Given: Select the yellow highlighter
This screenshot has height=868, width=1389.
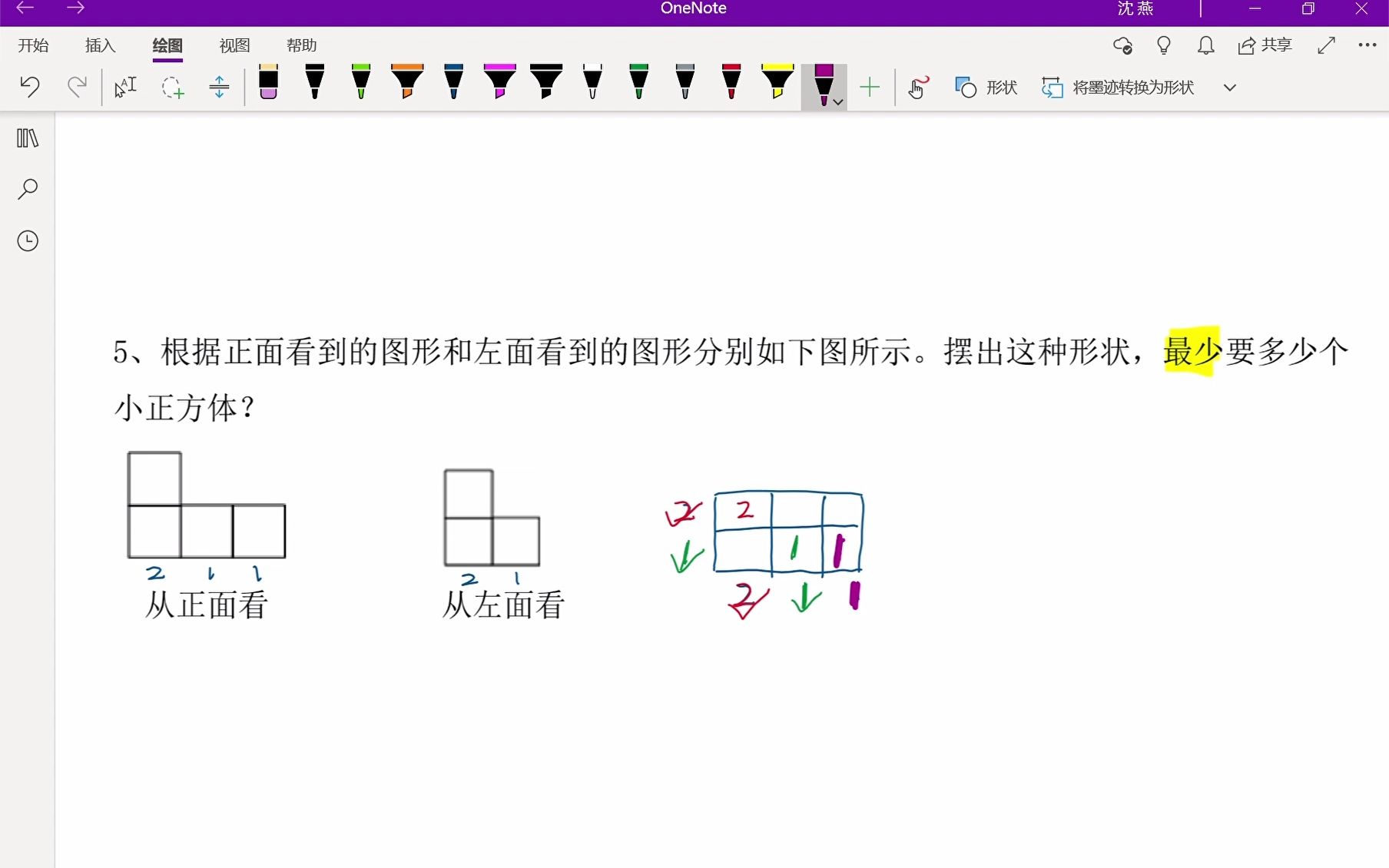Looking at the screenshot, I should pyautogui.click(x=777, y=81).
